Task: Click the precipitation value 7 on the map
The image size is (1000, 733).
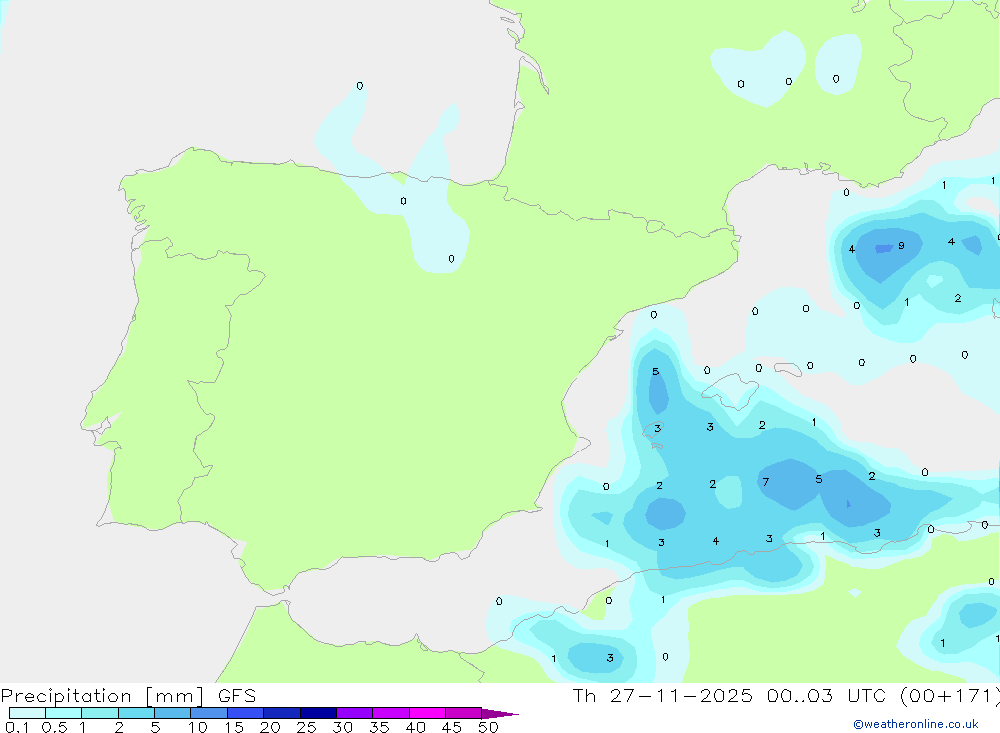Action: click(766, 482)
